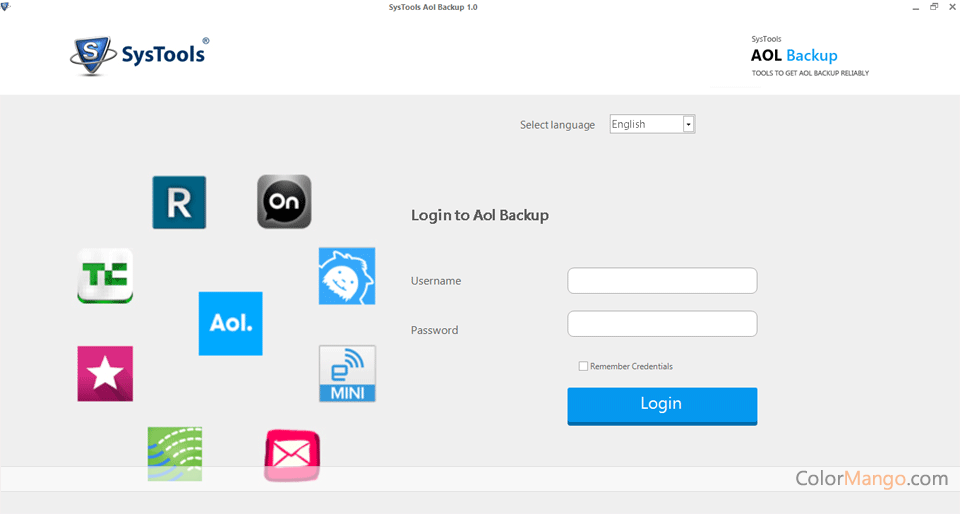Restore down the application window

pos(934,7)
